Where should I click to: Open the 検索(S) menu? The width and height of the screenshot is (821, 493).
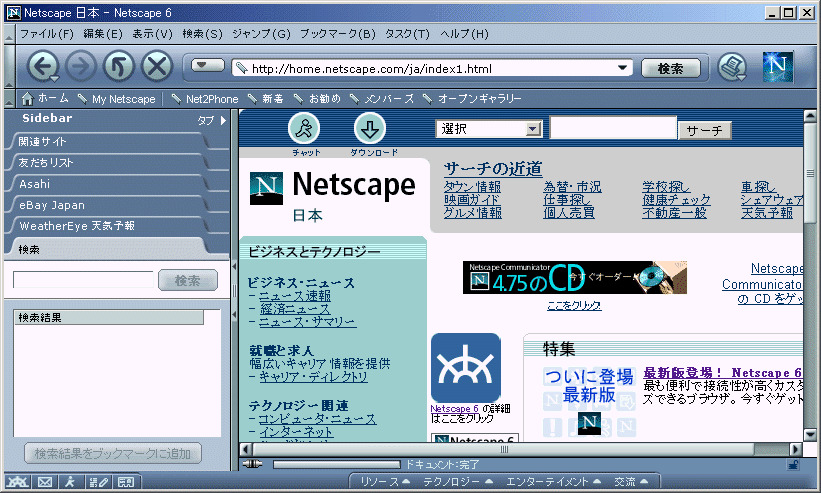pyautogui.click(x=203, y=34)
